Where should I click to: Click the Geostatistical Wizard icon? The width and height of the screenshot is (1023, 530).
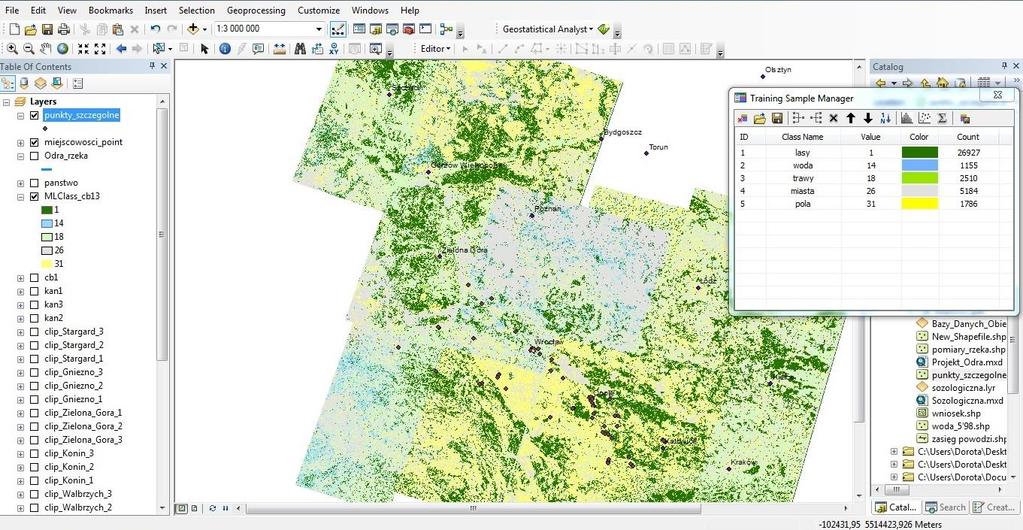pos(603,29)
